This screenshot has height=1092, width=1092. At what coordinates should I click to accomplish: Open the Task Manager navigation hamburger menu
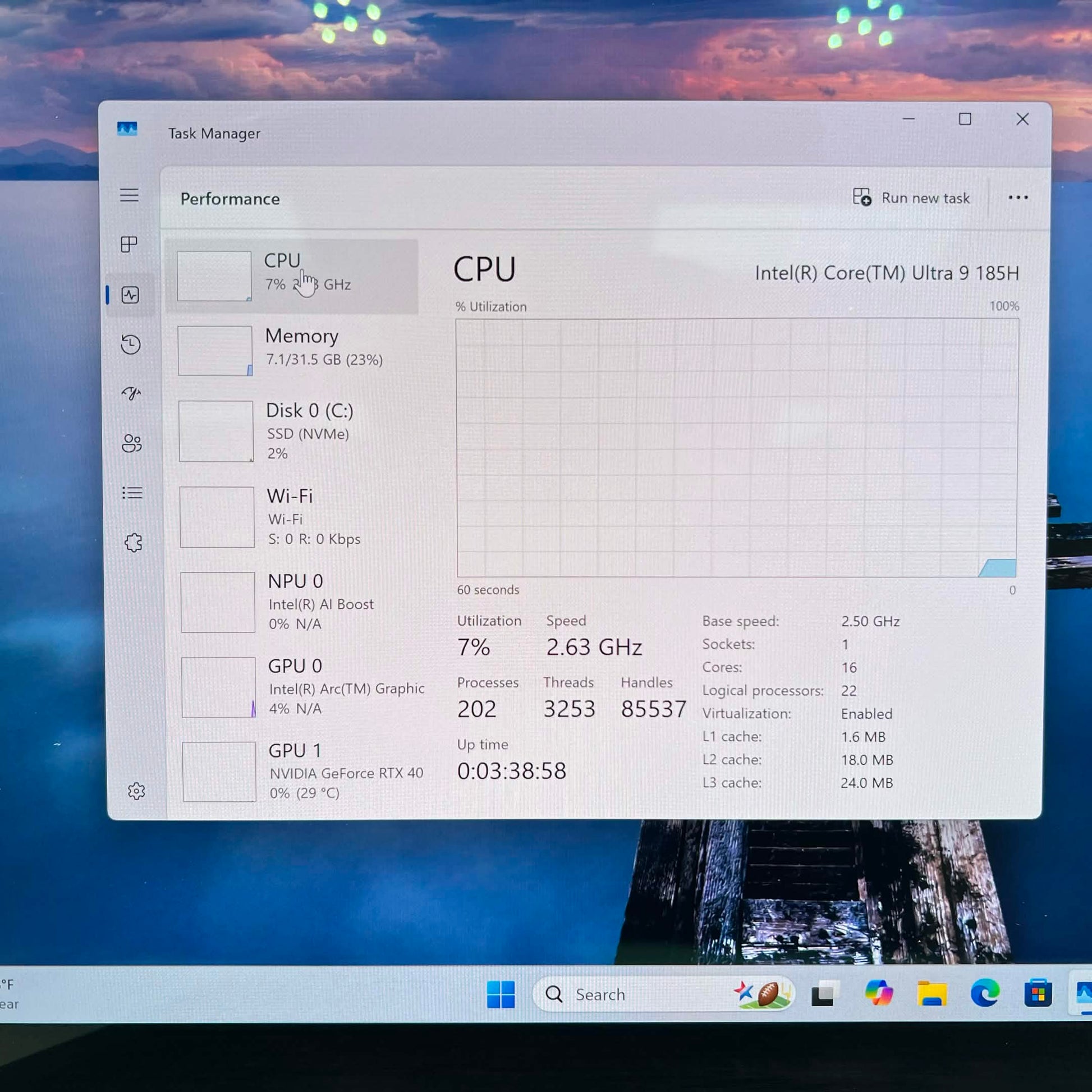click(x=130, y=195)
